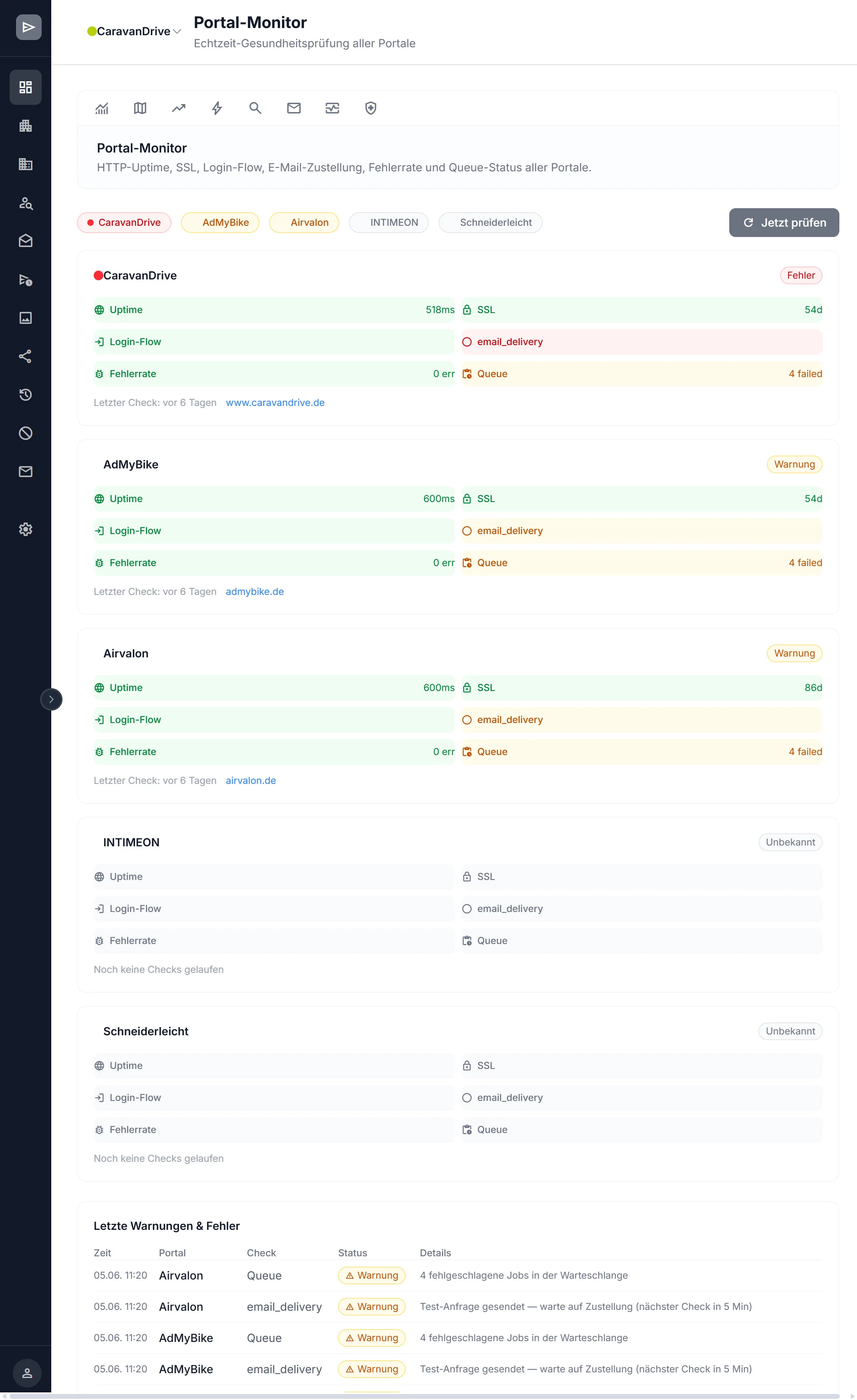Open the blocklist sidebar icon
The image size is (857, 1400).
coord(26,433)
